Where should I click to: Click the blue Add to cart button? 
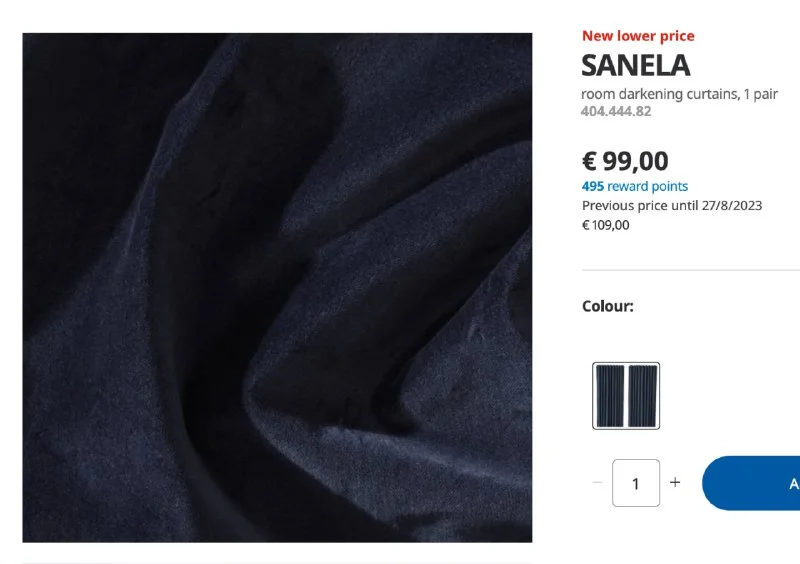(751, 483)
